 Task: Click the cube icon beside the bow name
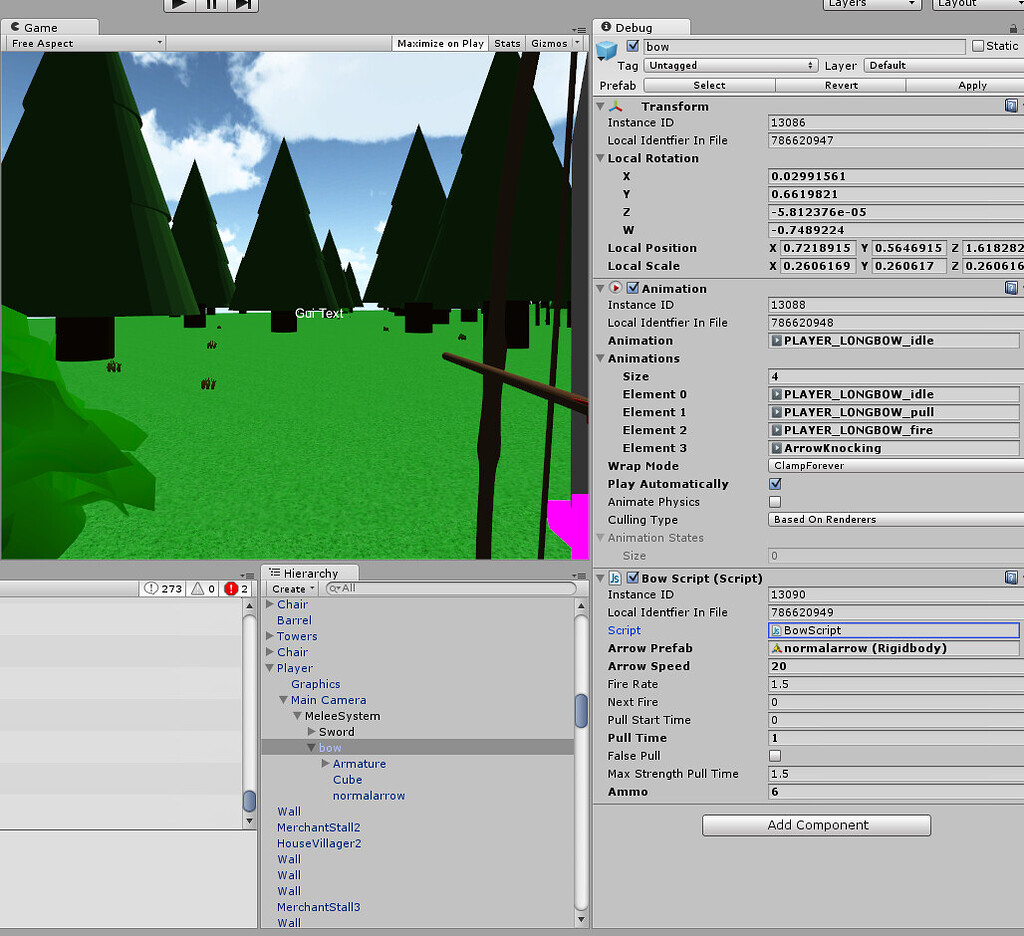coord(609,46)
